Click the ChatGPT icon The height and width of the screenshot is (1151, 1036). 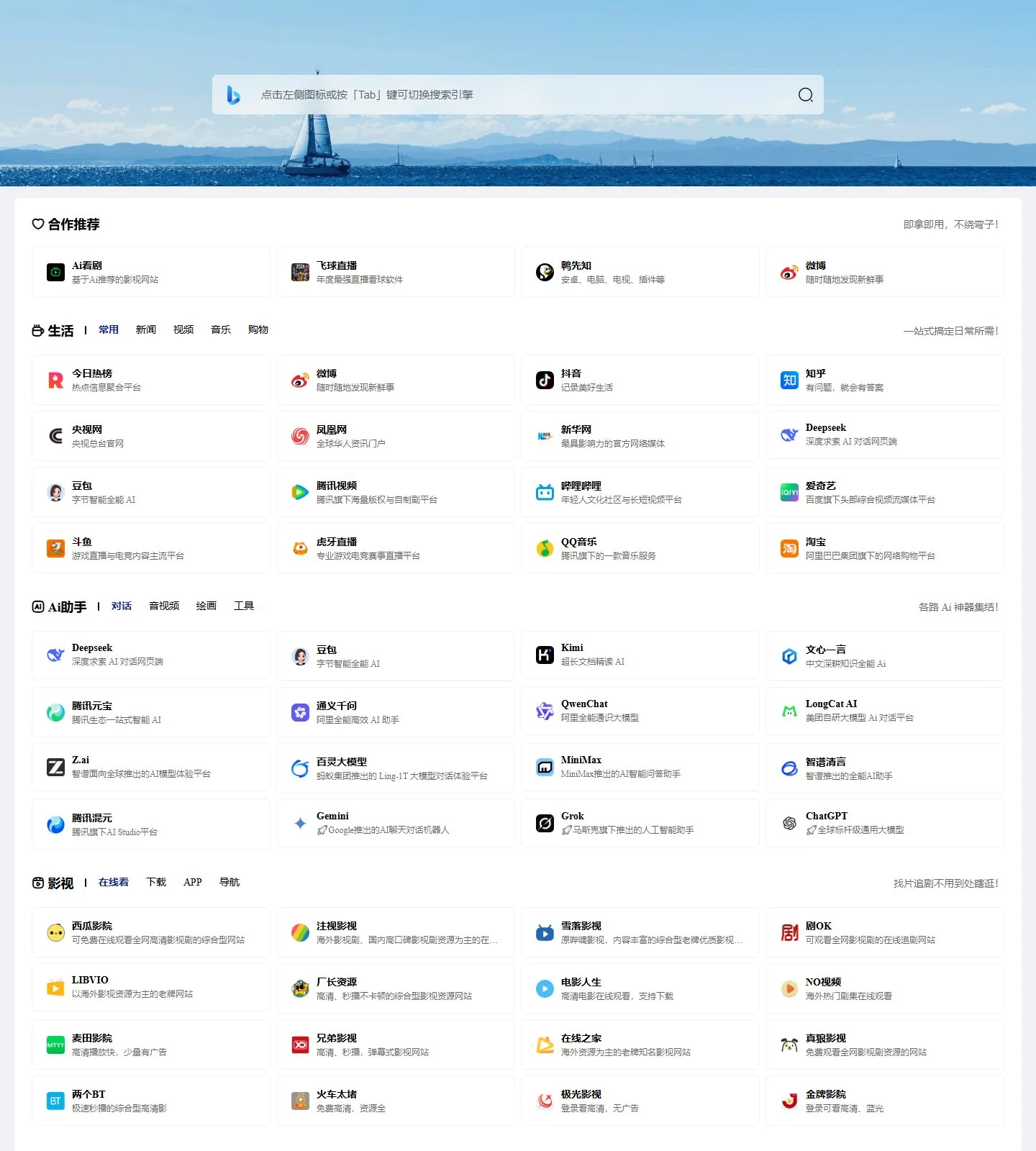[789, 823]
